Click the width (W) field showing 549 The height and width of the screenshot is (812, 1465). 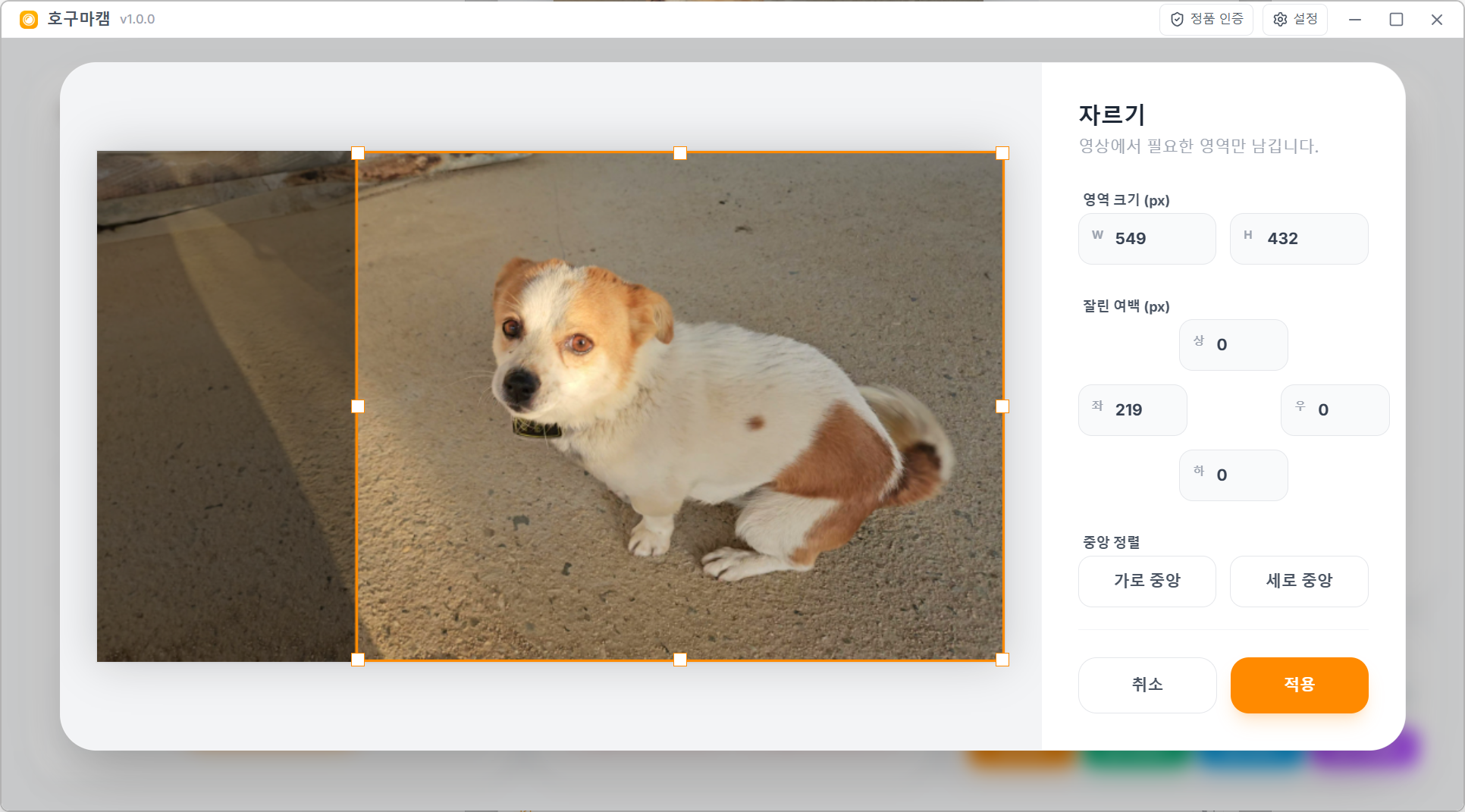(x=1147, y=239)
